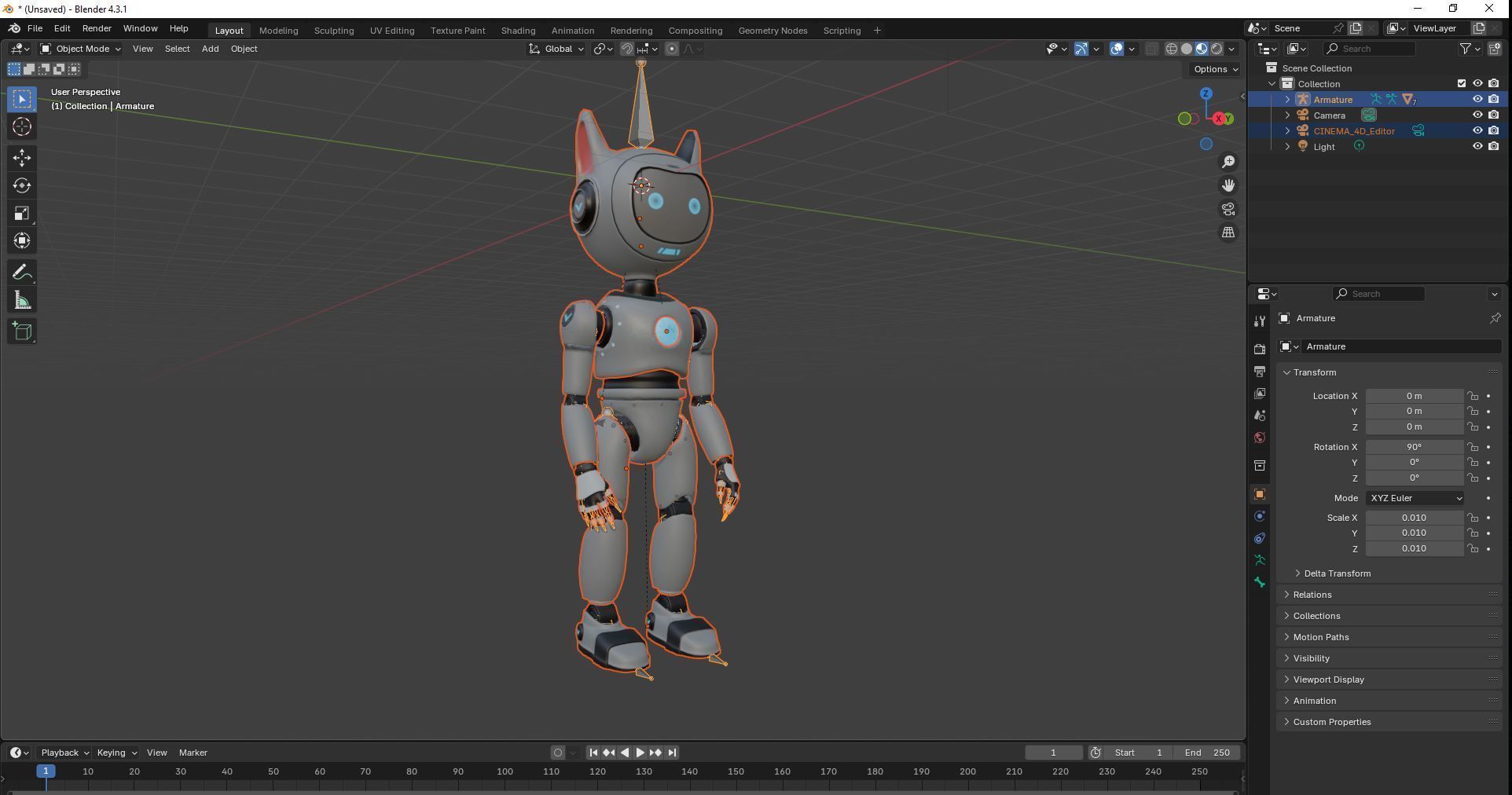Image resolution: width=1512 pixels, height=795 pixels.
Task: Toggle the camera view icon
Action: (1228, 209)
